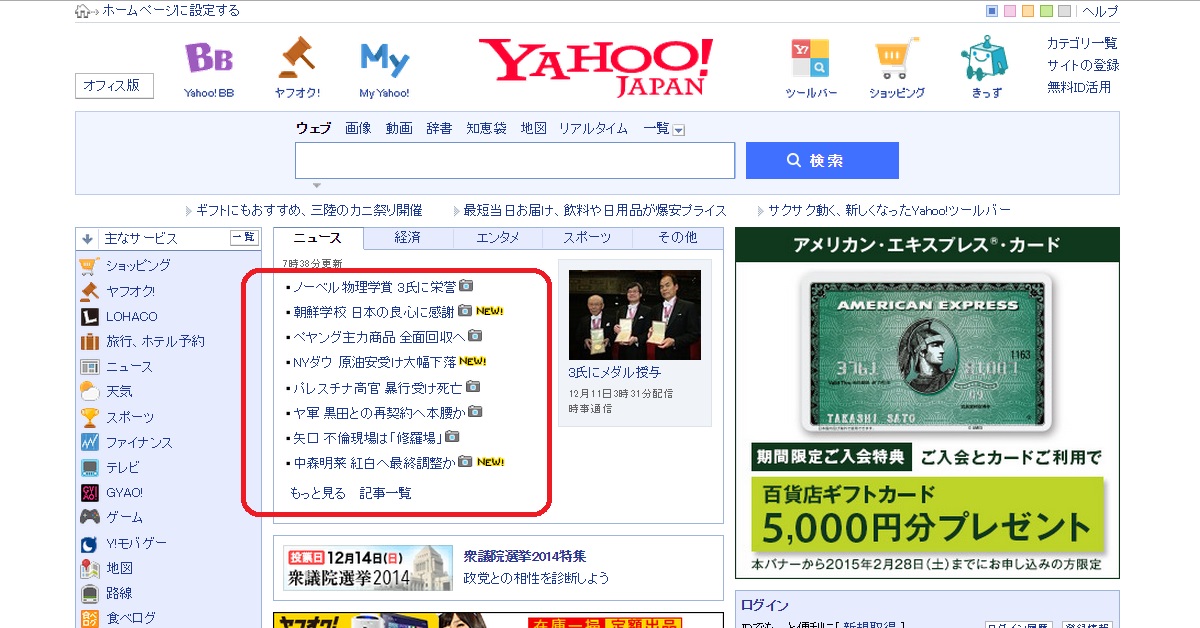
Task: Open 政党との相性を診断しよう link
Action: click(536, 578)
